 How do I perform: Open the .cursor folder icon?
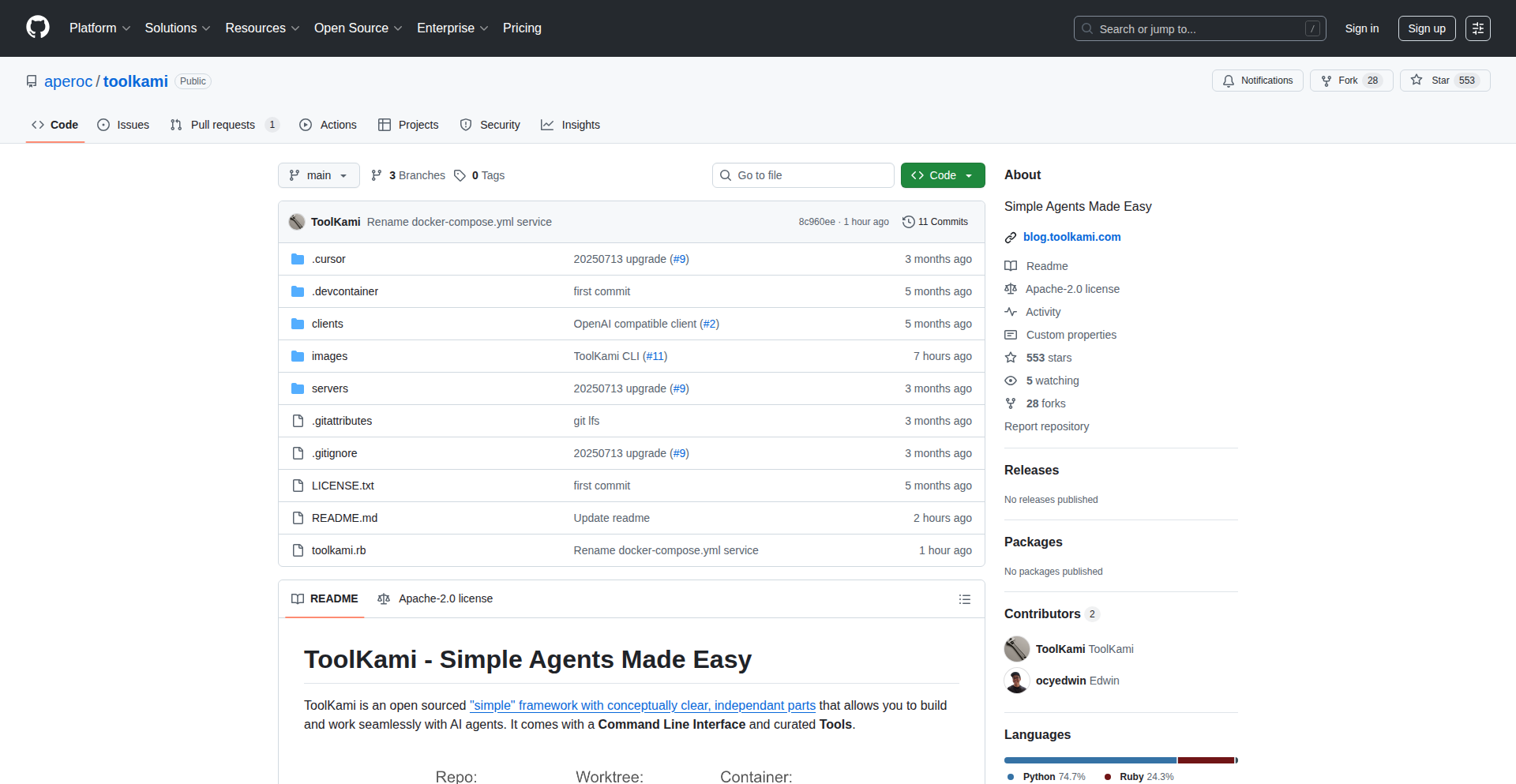point(298,259)
